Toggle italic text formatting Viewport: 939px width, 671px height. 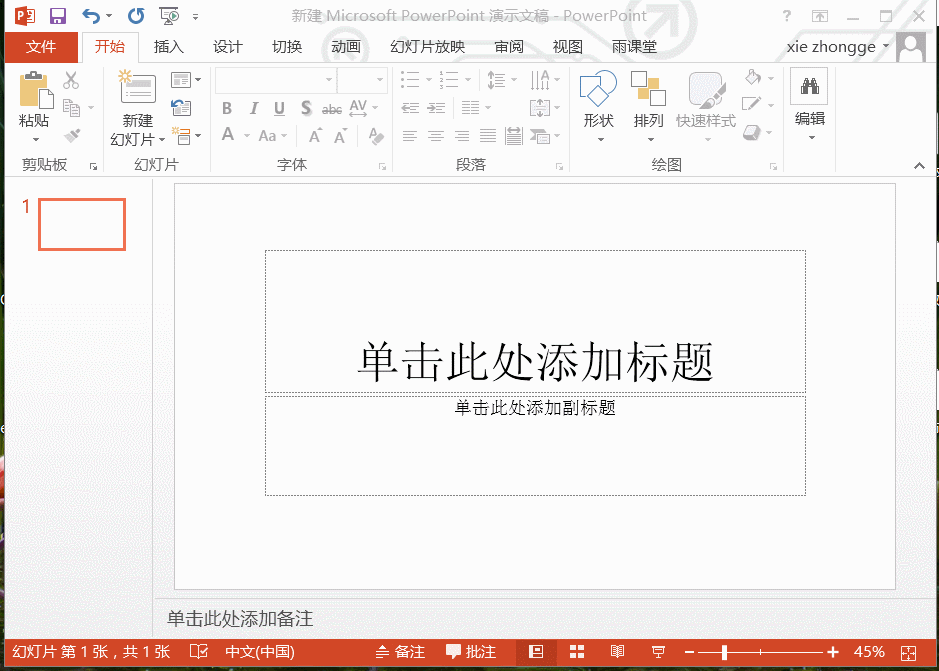(252, 108)
